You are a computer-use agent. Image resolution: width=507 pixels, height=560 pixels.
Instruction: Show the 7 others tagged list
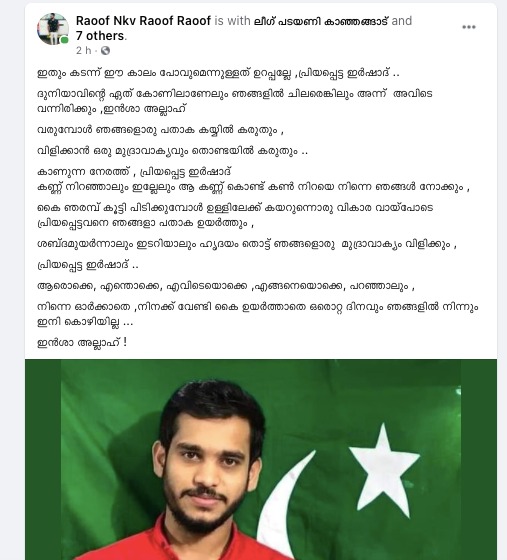pos(100,36)
